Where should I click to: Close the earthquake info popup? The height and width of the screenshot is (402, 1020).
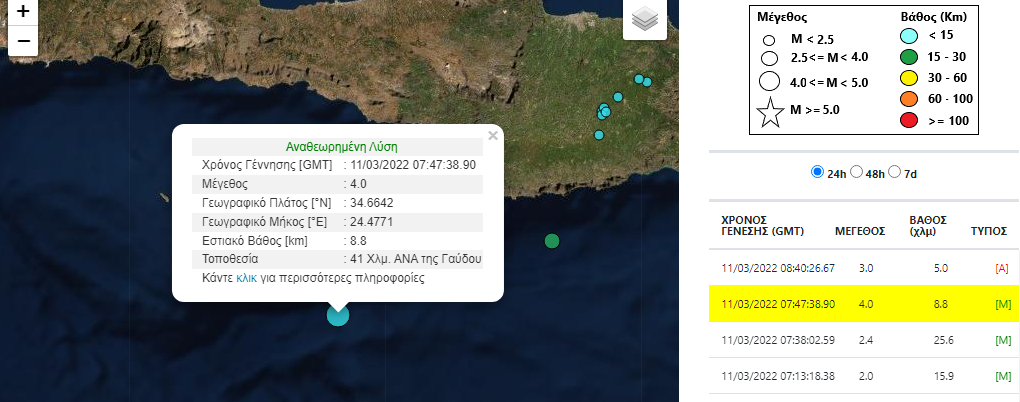click(492, 135)
